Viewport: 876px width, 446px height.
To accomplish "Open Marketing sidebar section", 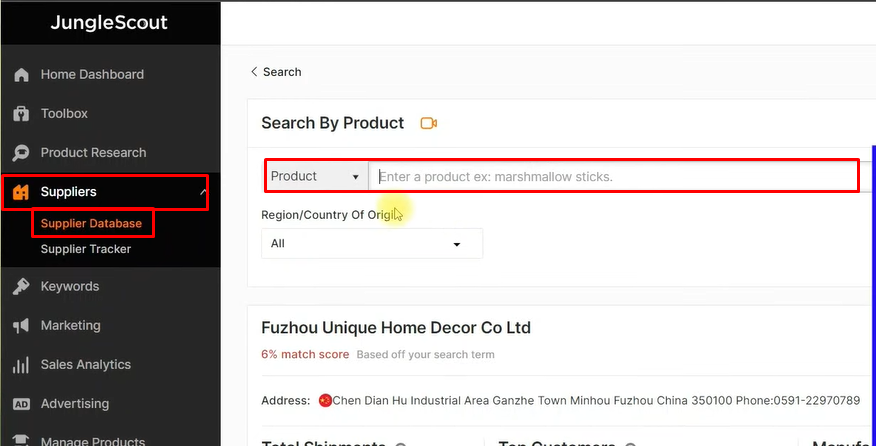I will (70, 325).
